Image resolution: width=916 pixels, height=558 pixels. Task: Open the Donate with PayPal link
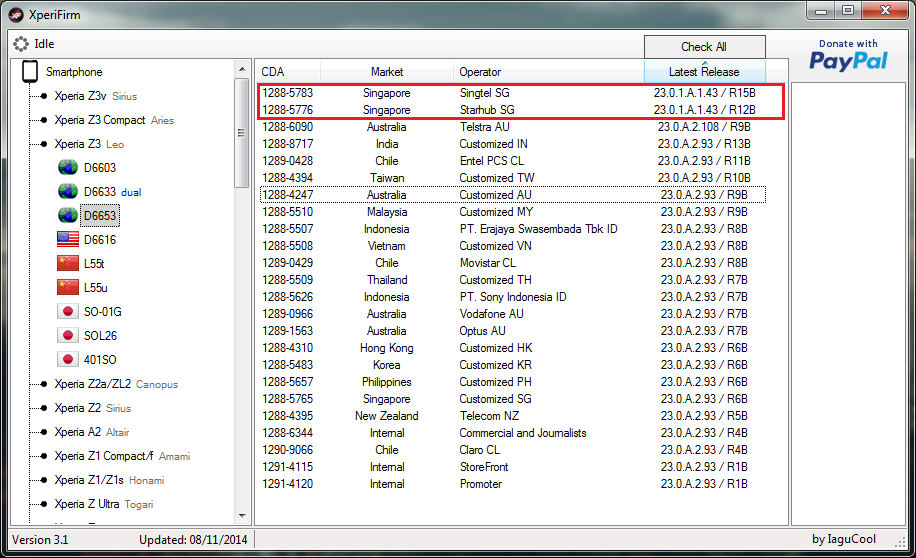coord(848,56)
